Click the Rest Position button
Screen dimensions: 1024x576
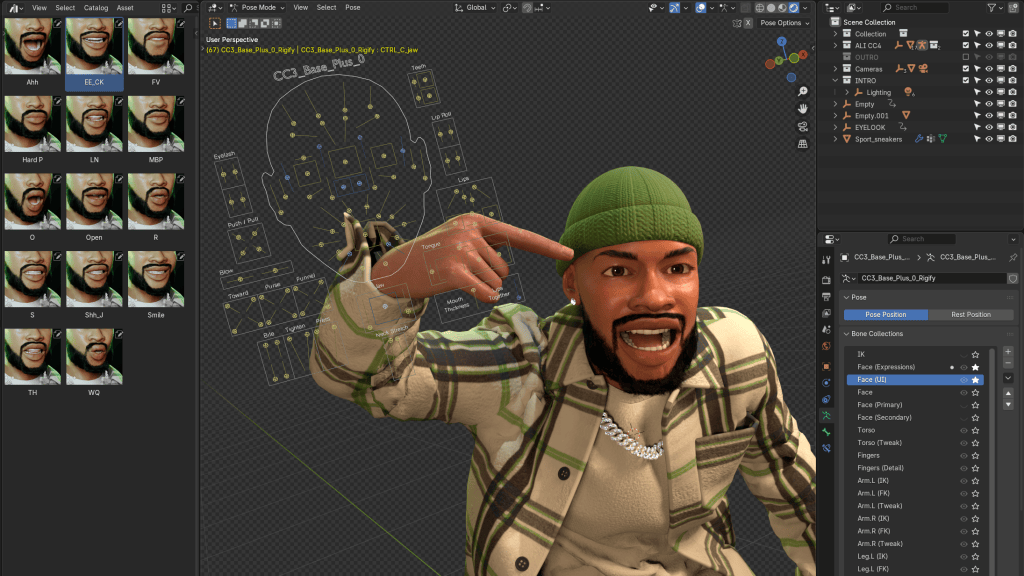pos(970,315)
